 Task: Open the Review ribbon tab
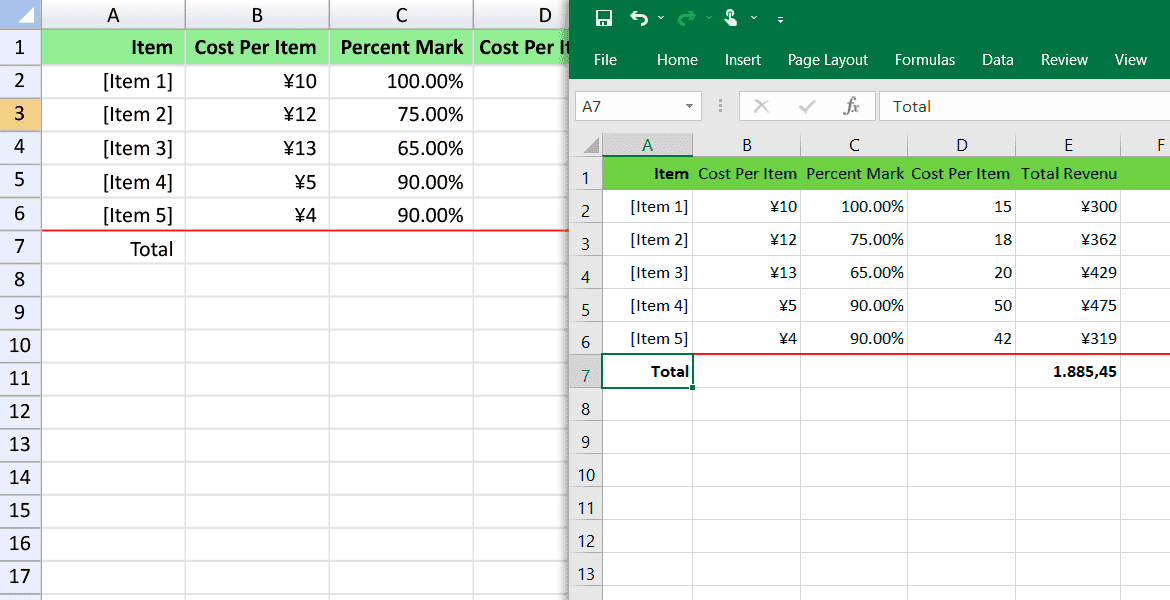click(1065, 60)
